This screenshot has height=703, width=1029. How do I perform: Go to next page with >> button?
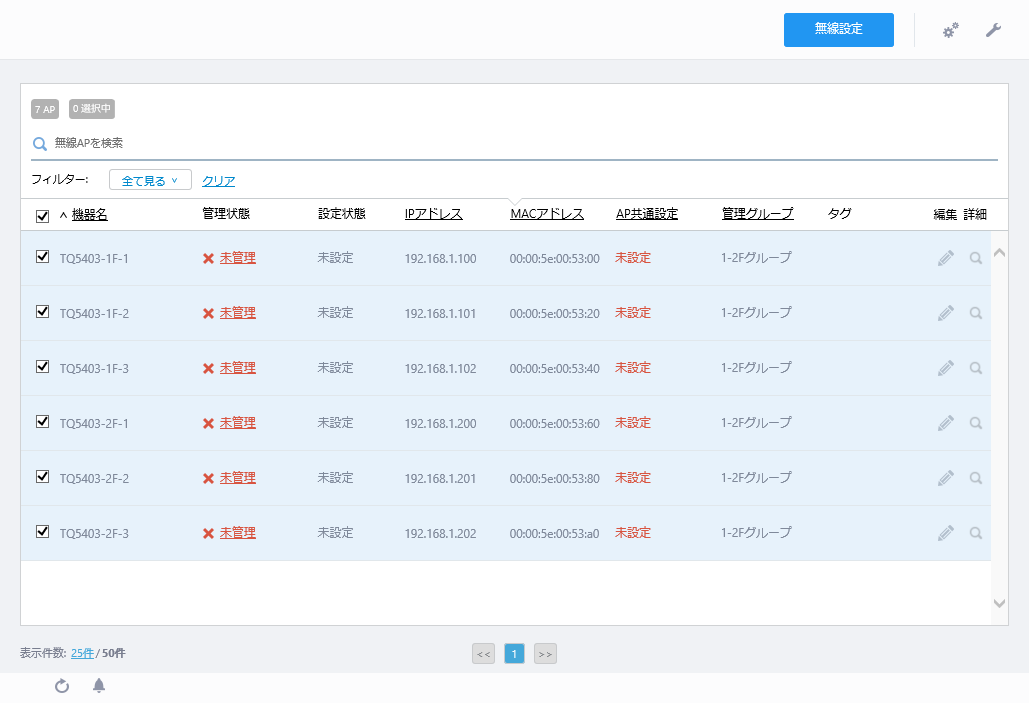click(545, 654)
